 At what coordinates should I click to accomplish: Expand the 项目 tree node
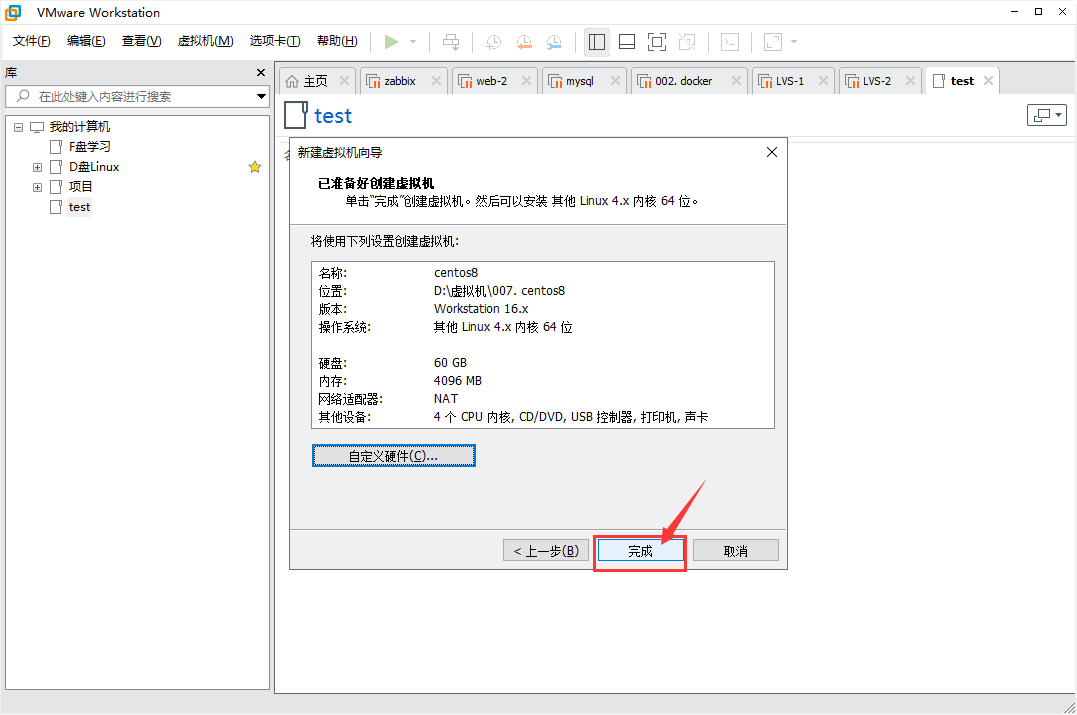pos(38,187)
